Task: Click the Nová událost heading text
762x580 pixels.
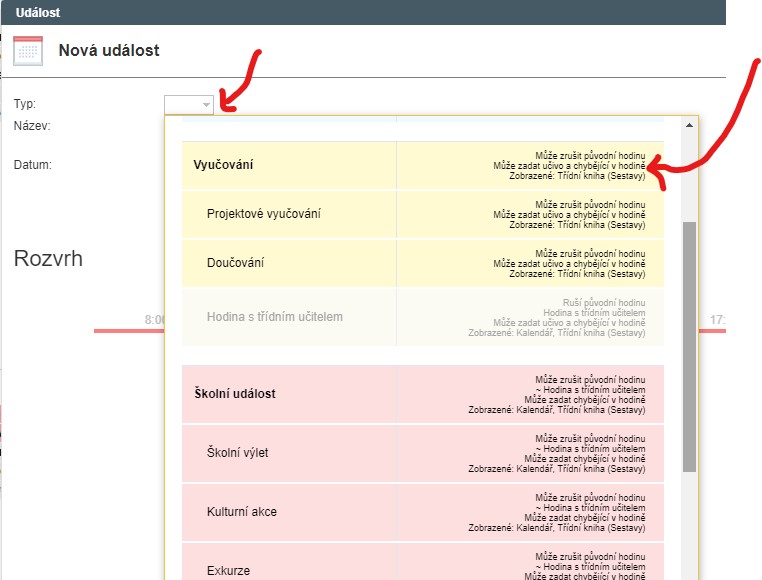Action: point(109,51)
